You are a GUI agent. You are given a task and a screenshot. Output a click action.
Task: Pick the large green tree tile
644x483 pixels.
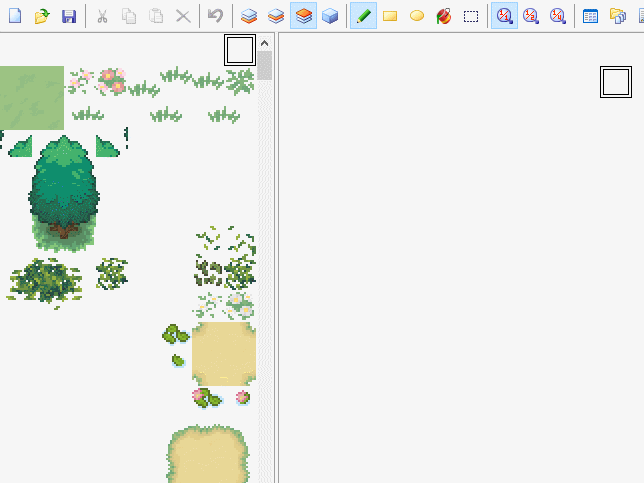click(63, 190)
